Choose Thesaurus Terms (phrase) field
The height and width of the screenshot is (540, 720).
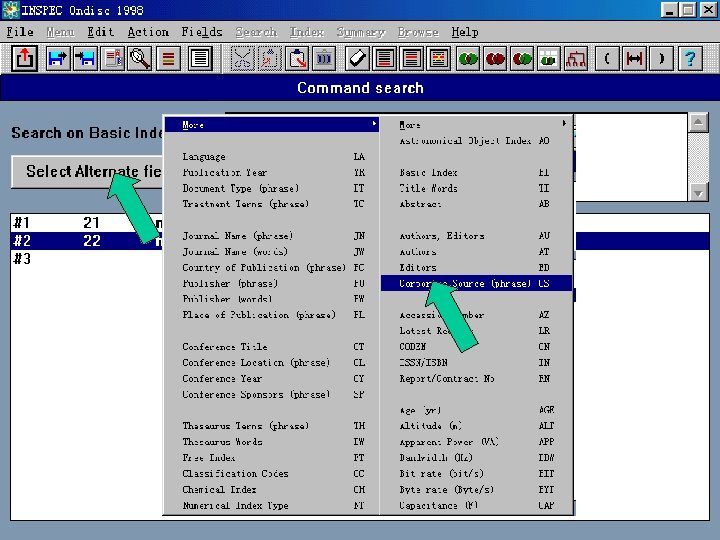pyautogui.click(x=272, y=426)
